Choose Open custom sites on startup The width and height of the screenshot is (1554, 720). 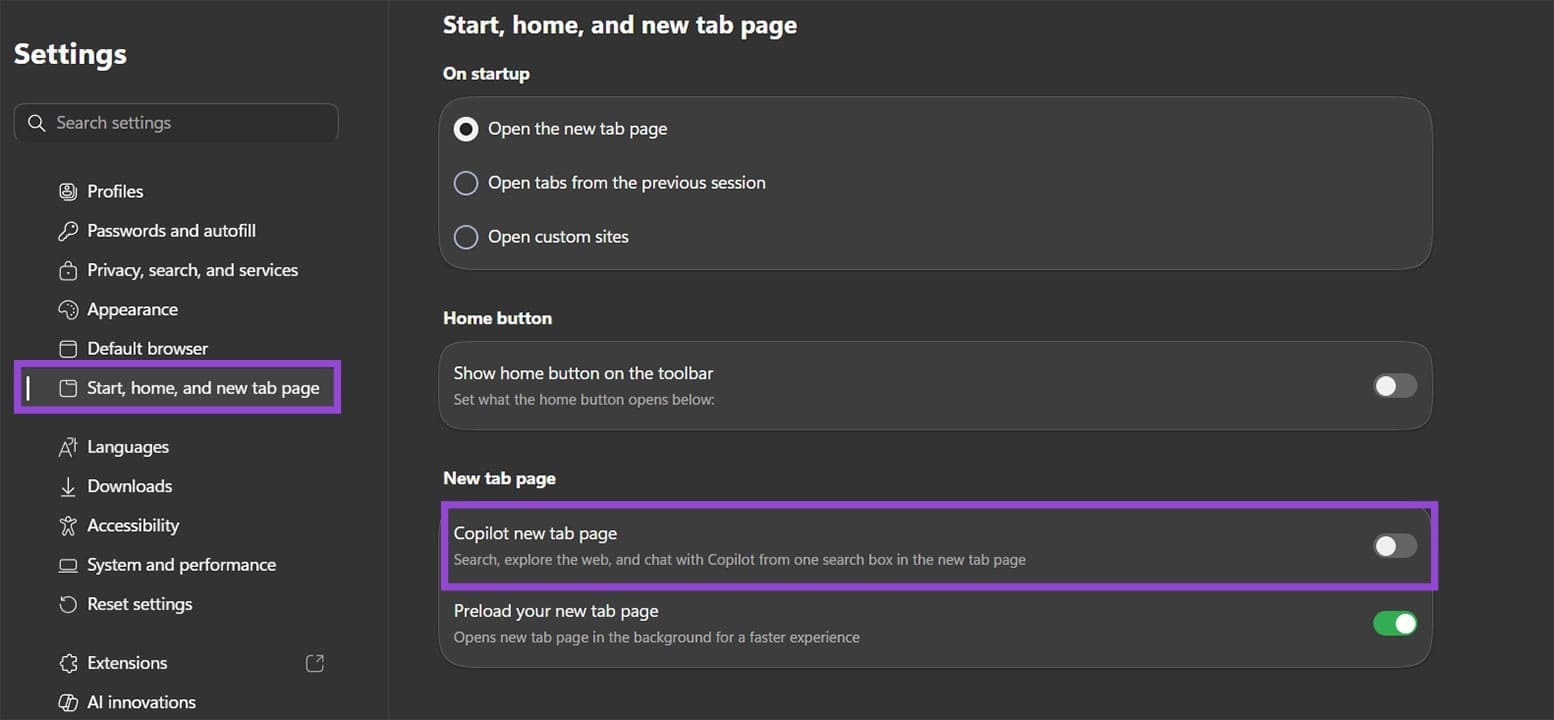pos(465,236)
